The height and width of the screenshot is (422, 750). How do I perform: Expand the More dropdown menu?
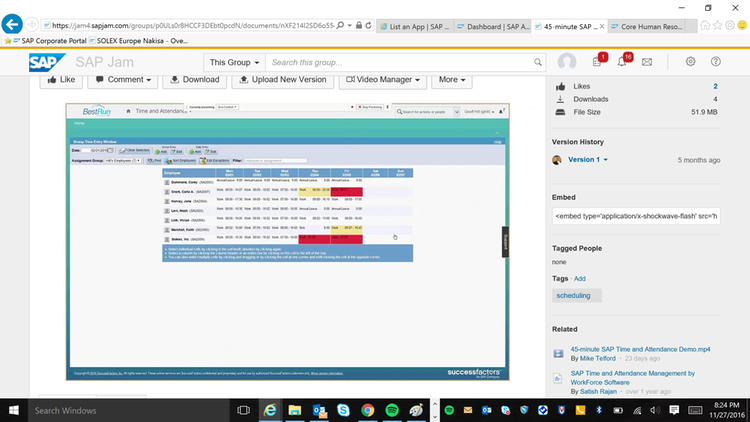click(452, 79)
